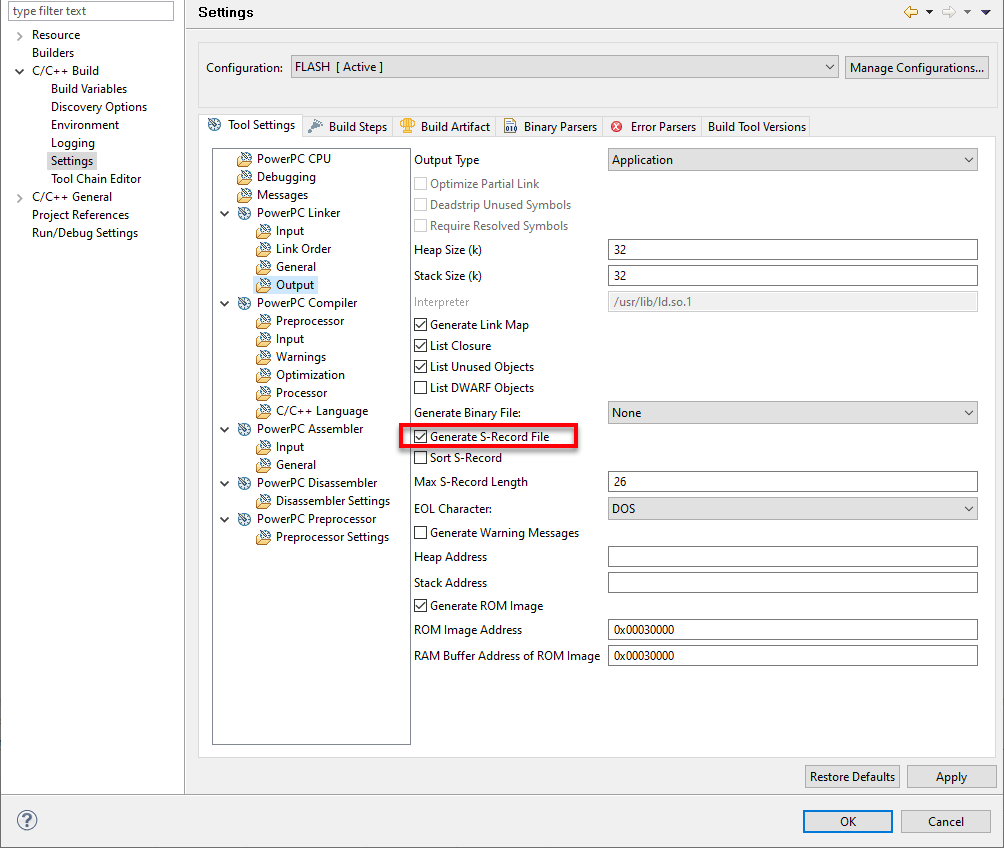This screenshot has height=848, width=1004.
Task: Switch to the Build Tool Versions tab
Action: [756, 126]
